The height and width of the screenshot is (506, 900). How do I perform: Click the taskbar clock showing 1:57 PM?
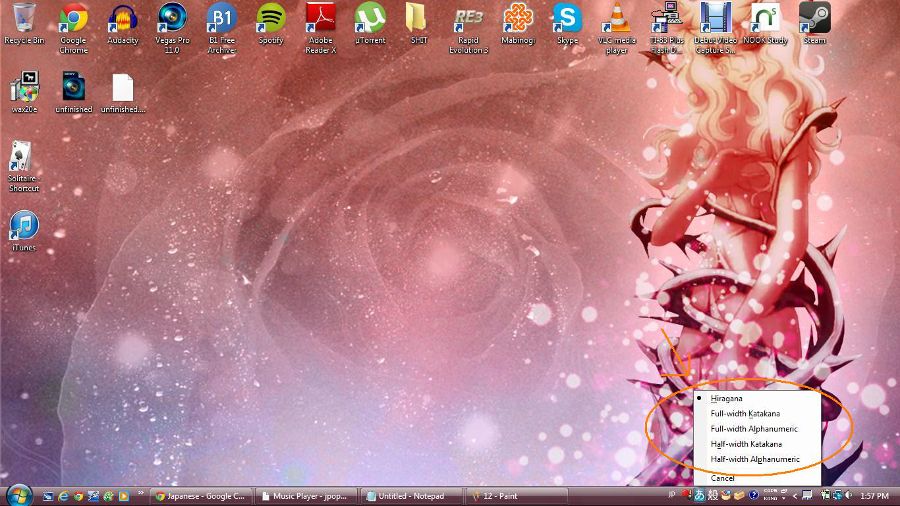(x=874, y=495)
